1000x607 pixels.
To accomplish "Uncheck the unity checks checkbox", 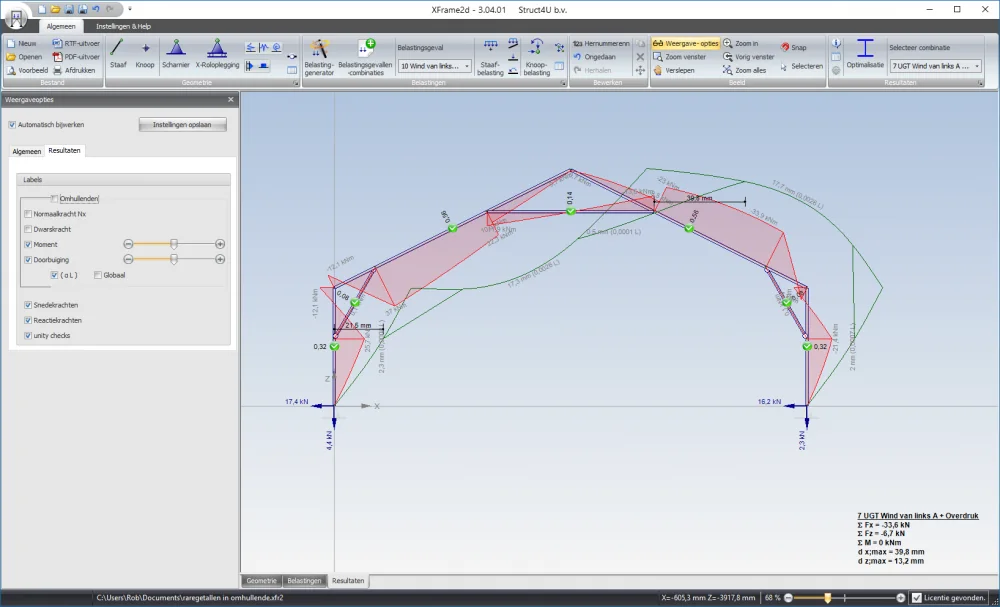I will (x=28, y=336).
